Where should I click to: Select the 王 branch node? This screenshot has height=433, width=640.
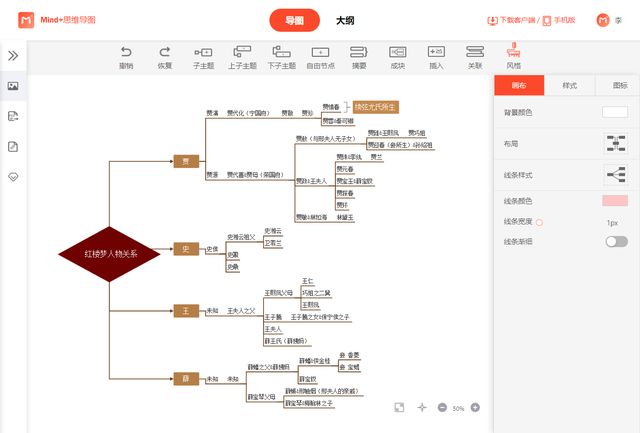[x=186, y=311]
